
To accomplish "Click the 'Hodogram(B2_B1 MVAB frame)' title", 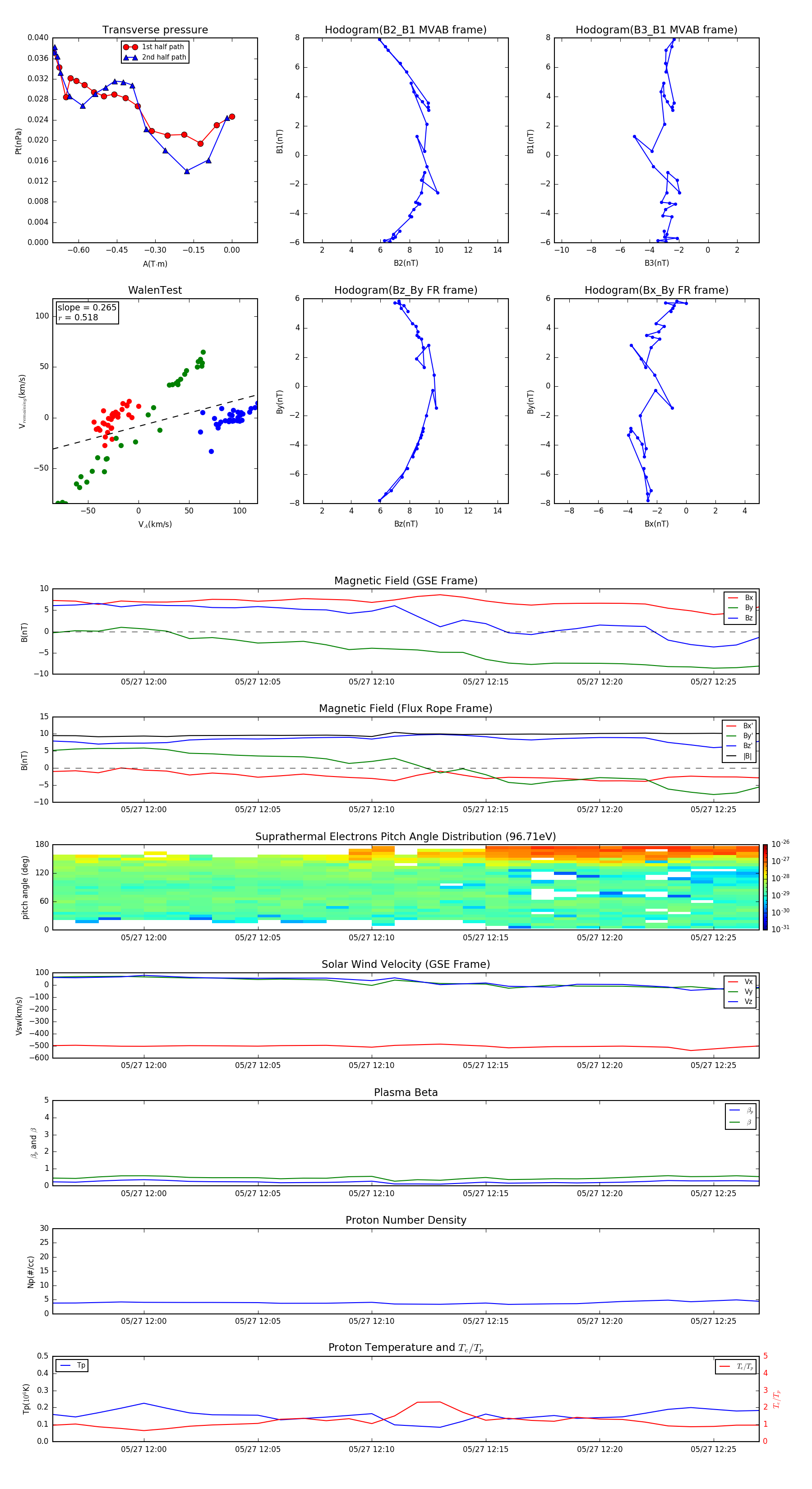I will 406,30.
